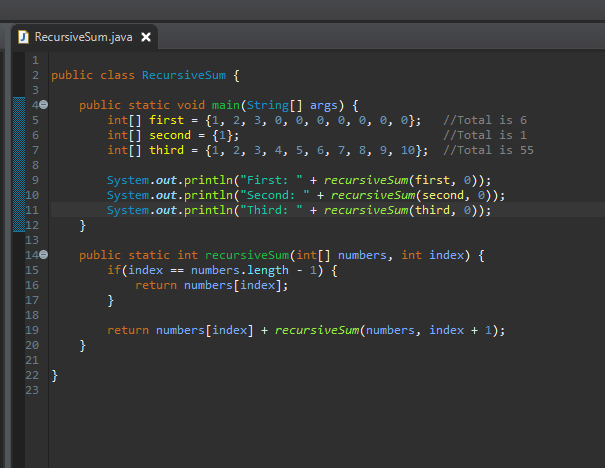
Task: Click numbers.length in the if condition
Action: point(240,270)
